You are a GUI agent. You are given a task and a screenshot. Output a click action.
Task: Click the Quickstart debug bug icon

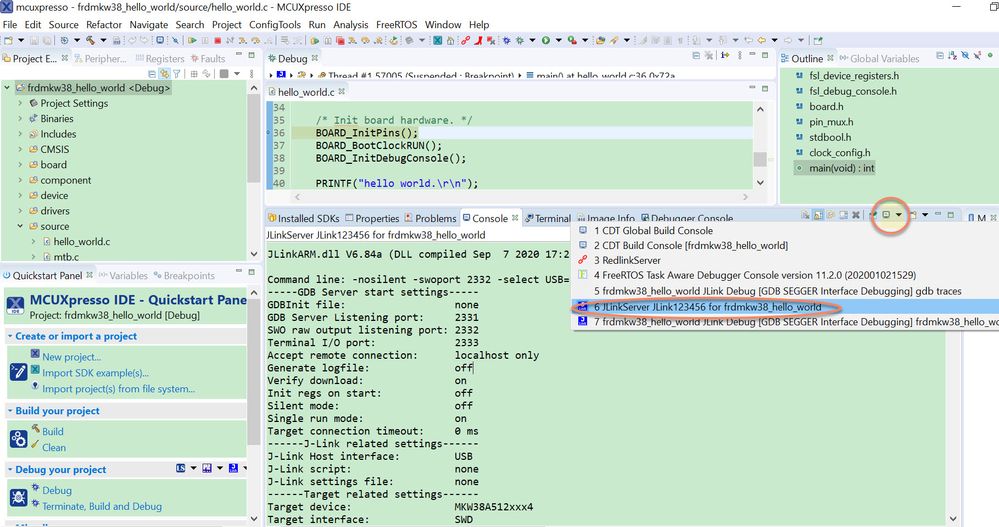pos(18,498)
